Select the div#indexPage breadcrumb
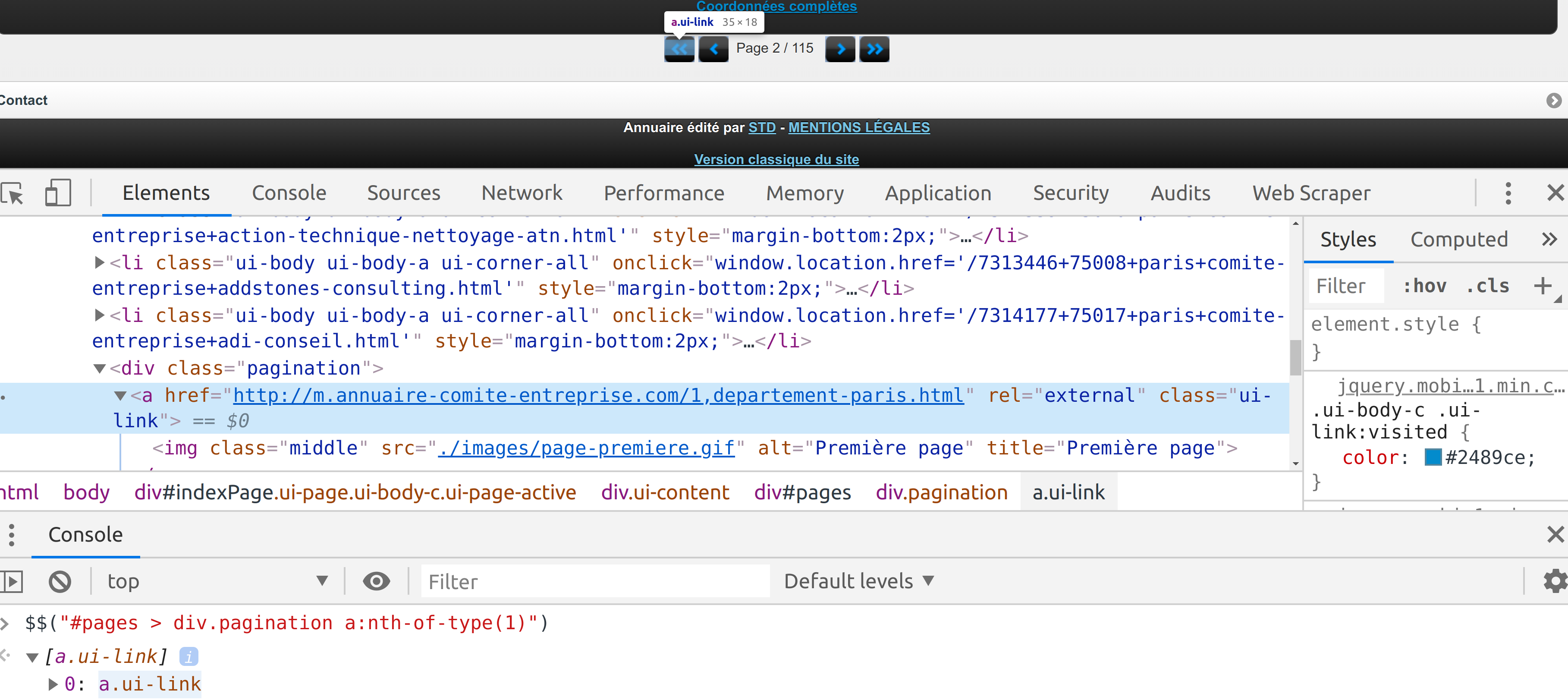The height and width of the screenshot is (700, 1568). (x=355, y=492)
